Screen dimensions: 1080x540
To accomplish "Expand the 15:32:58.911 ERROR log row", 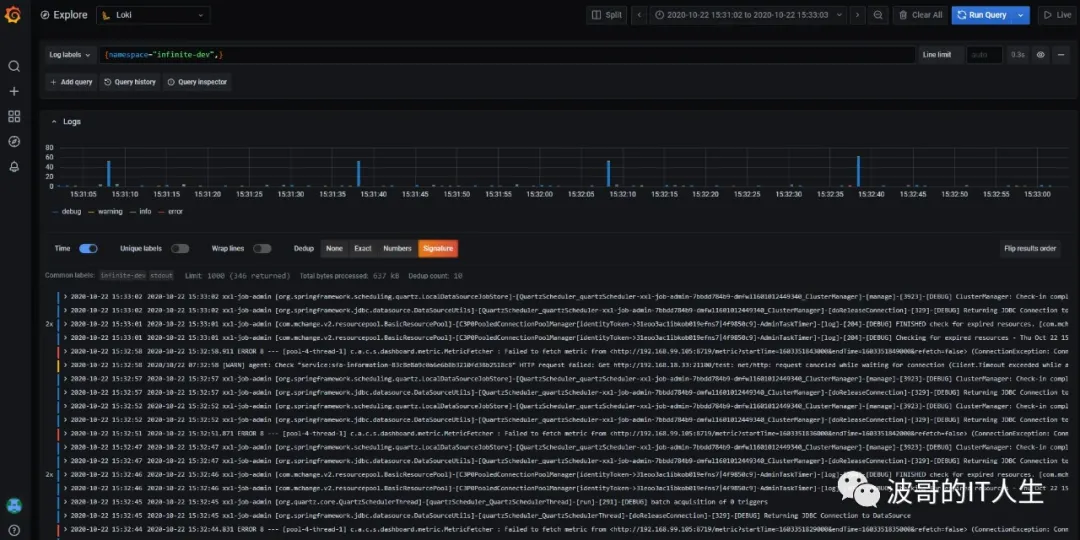I will point(565,351).
